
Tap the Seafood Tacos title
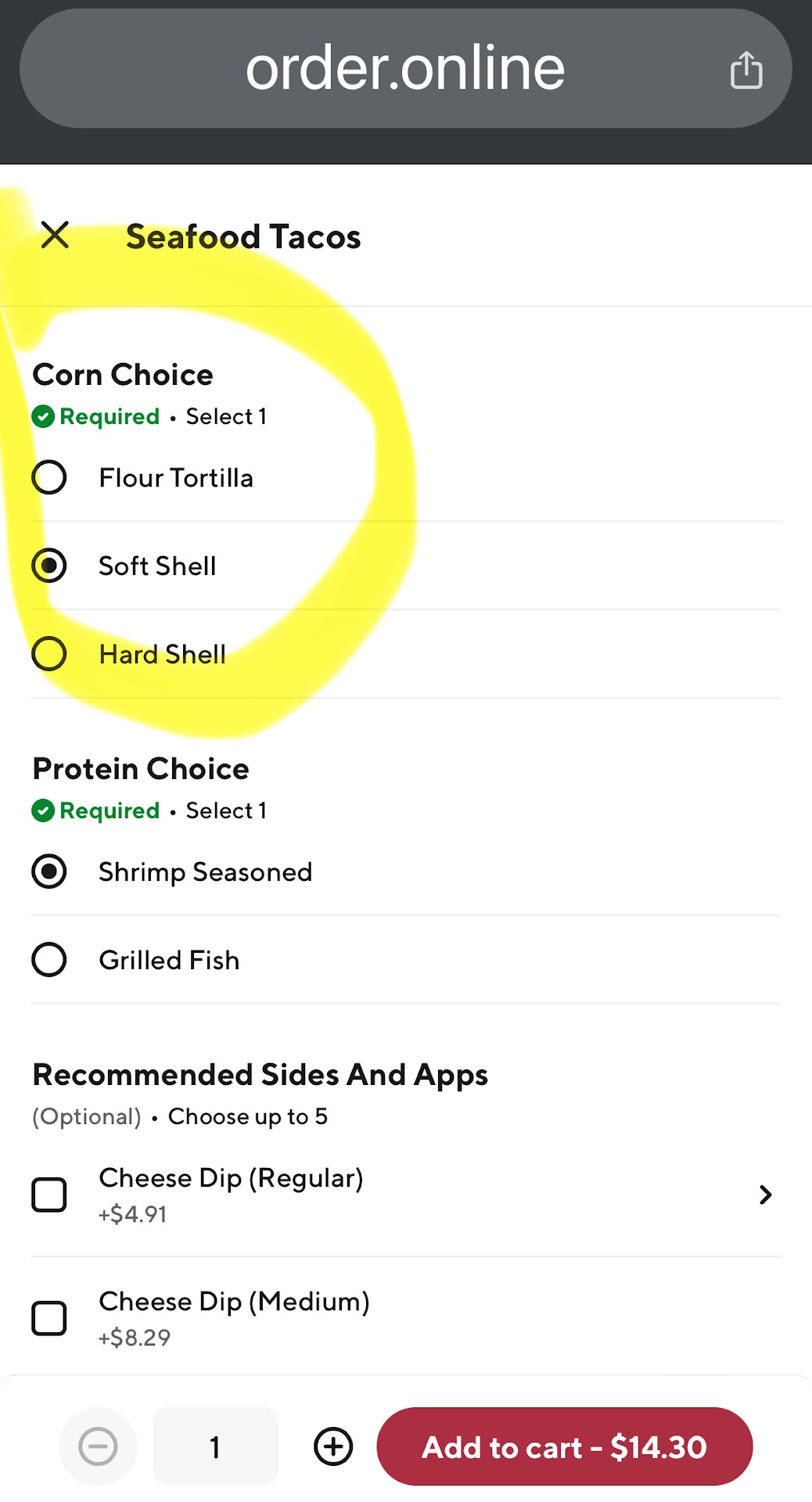243,236
